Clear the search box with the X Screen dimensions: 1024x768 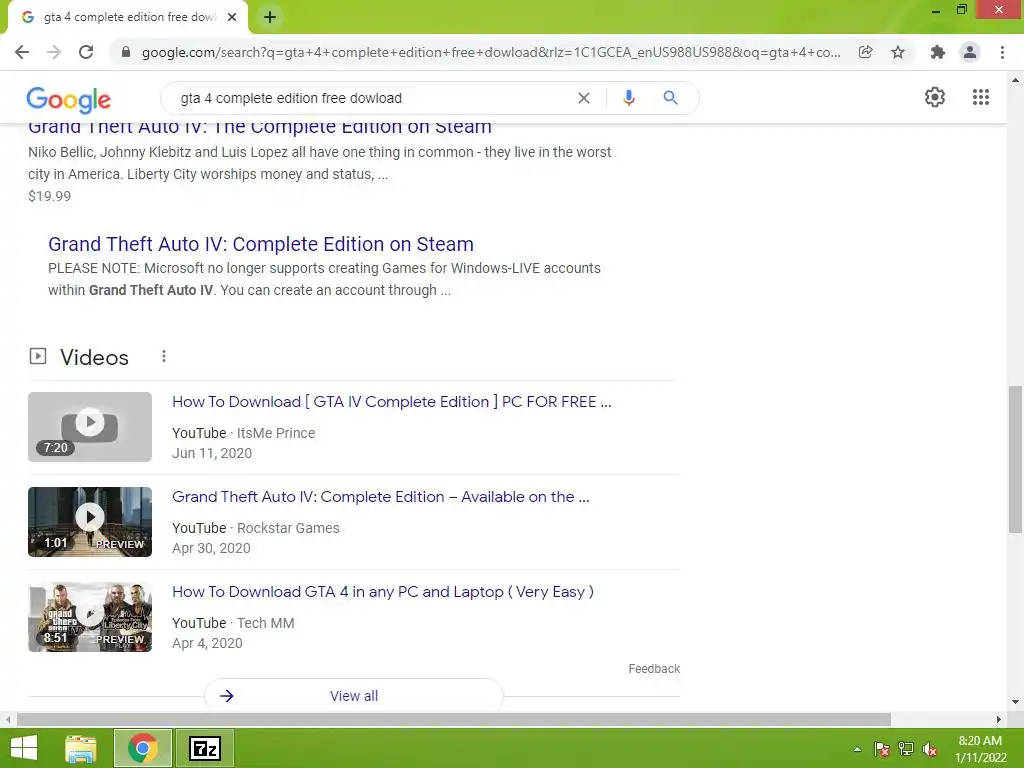[584, 98]
